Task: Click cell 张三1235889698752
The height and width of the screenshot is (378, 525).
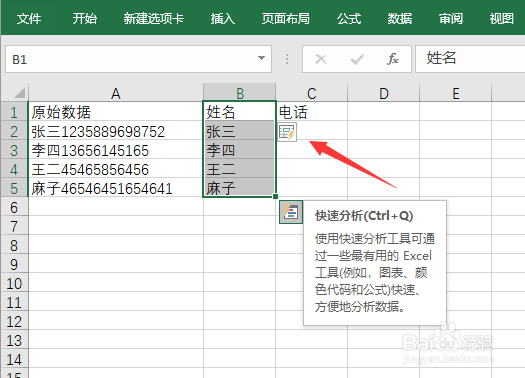Action: pyautogui.click(x=116, y=131)
